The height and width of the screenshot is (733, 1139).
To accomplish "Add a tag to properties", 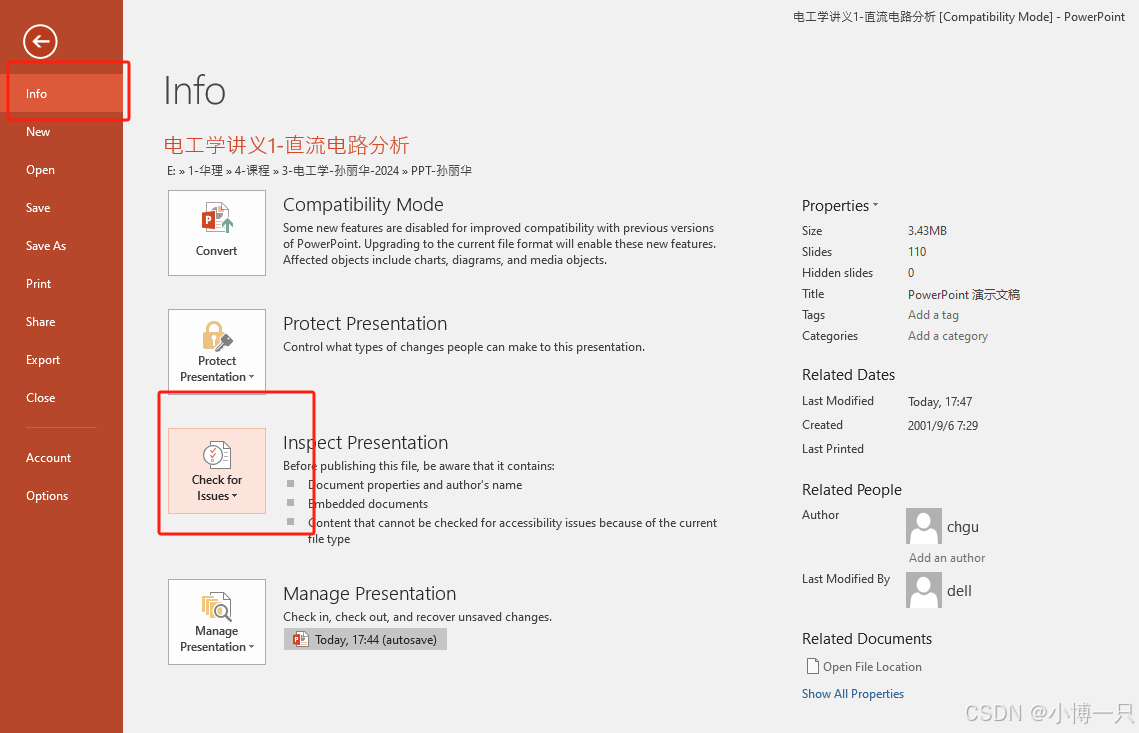I will pyautogui.click(x=933, y=315).
